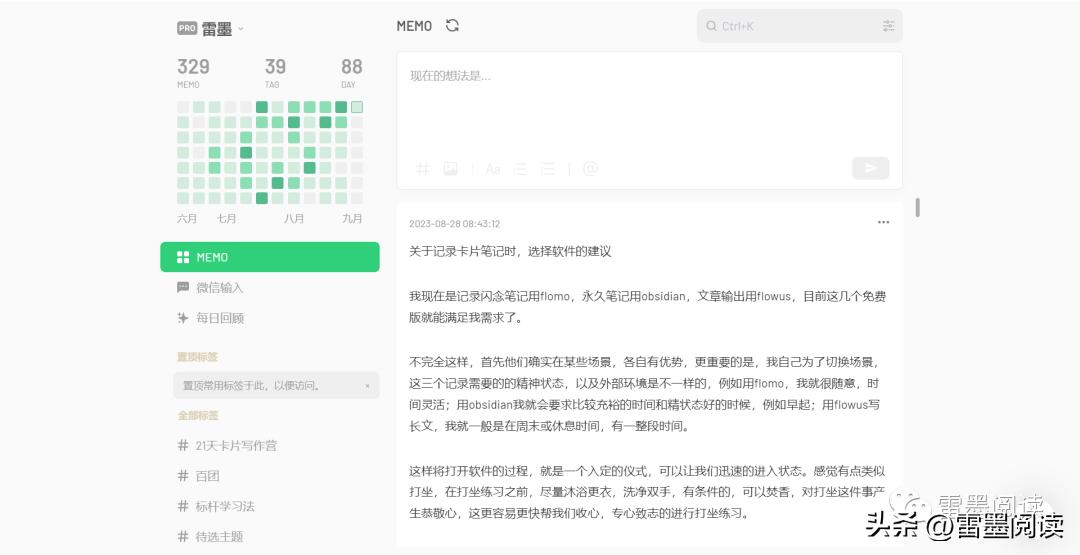Open the 标杆学习法 tag
This screenshot has width=1080, height=555.
[x=225, y=506]
